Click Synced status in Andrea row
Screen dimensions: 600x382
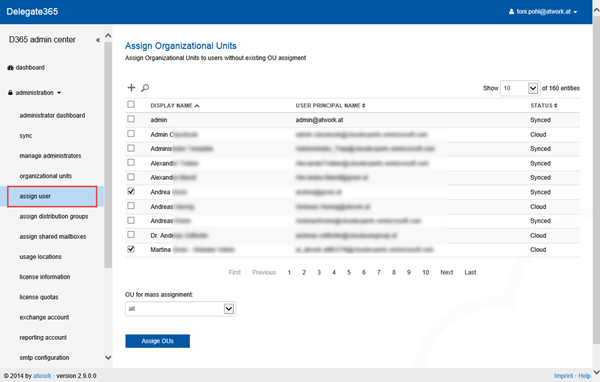(x=540, y=192)
